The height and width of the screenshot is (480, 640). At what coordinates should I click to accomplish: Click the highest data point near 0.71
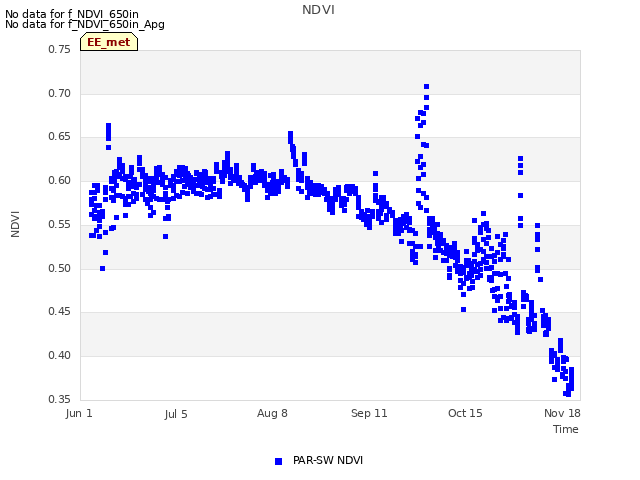click(427, 87)
